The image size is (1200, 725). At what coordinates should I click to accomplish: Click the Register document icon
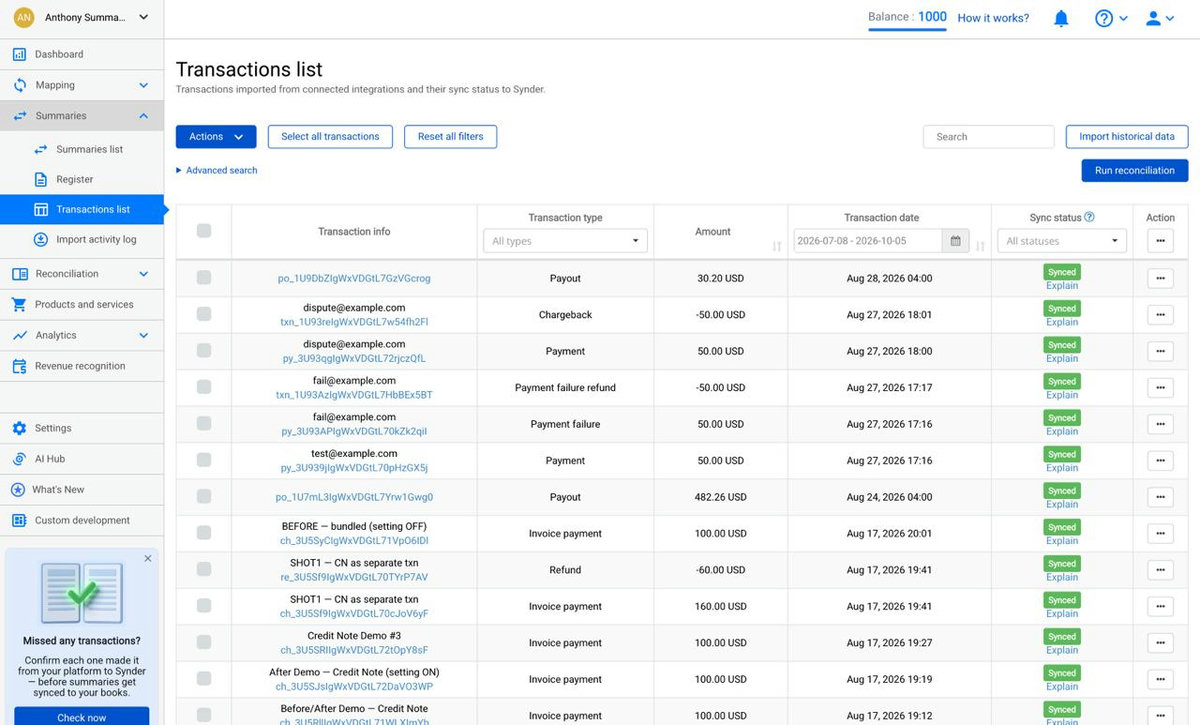(x=41, y=180)
